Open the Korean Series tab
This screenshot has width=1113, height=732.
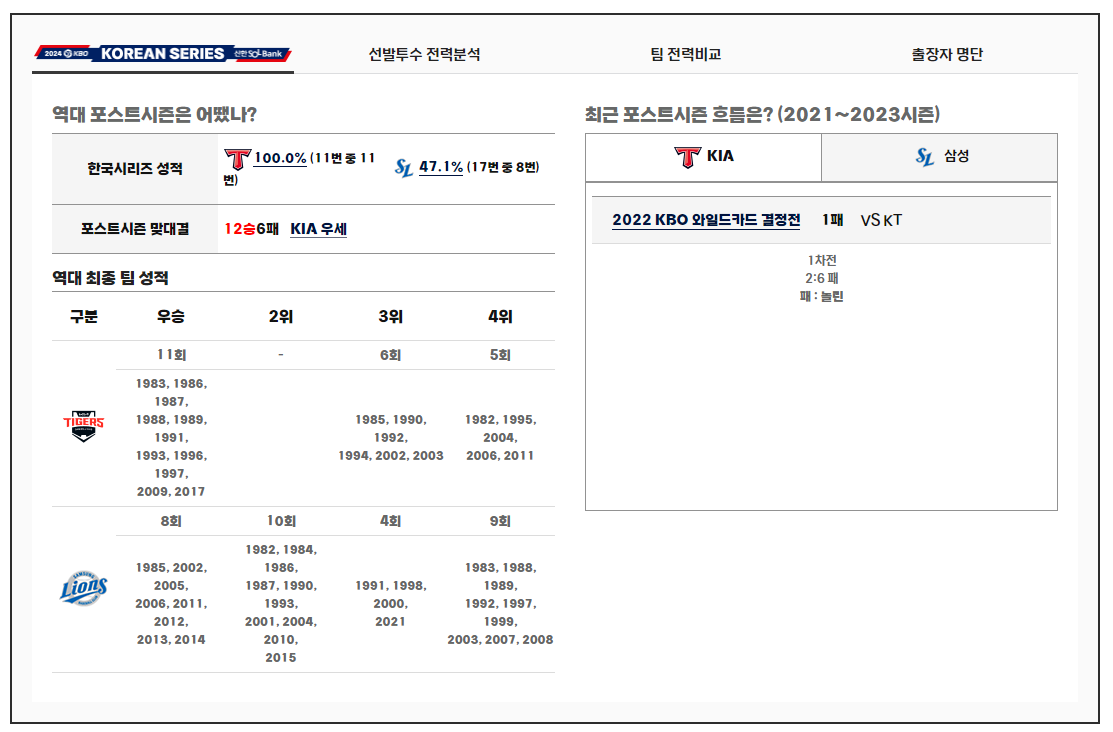tap(163, 53)
